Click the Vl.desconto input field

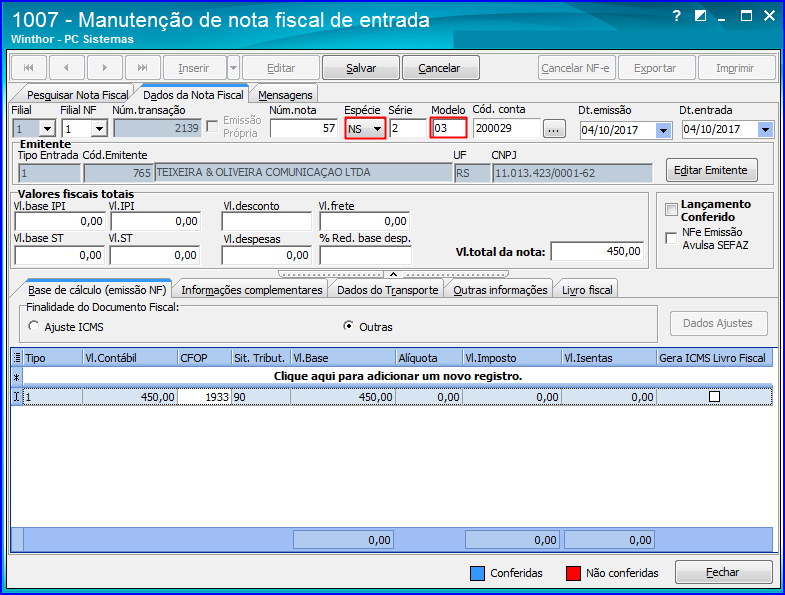coord(266,221)
